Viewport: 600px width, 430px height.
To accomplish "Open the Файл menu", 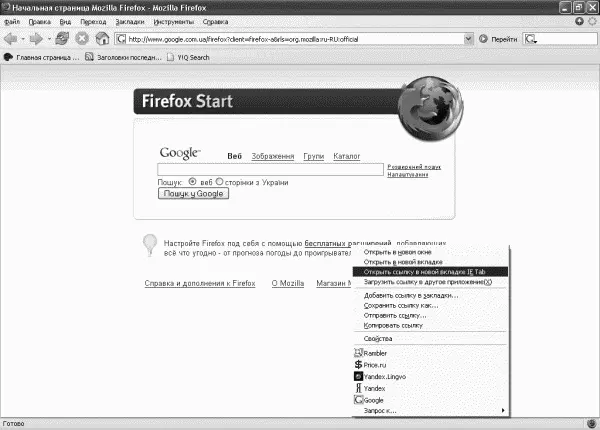I will coord(12,22).
